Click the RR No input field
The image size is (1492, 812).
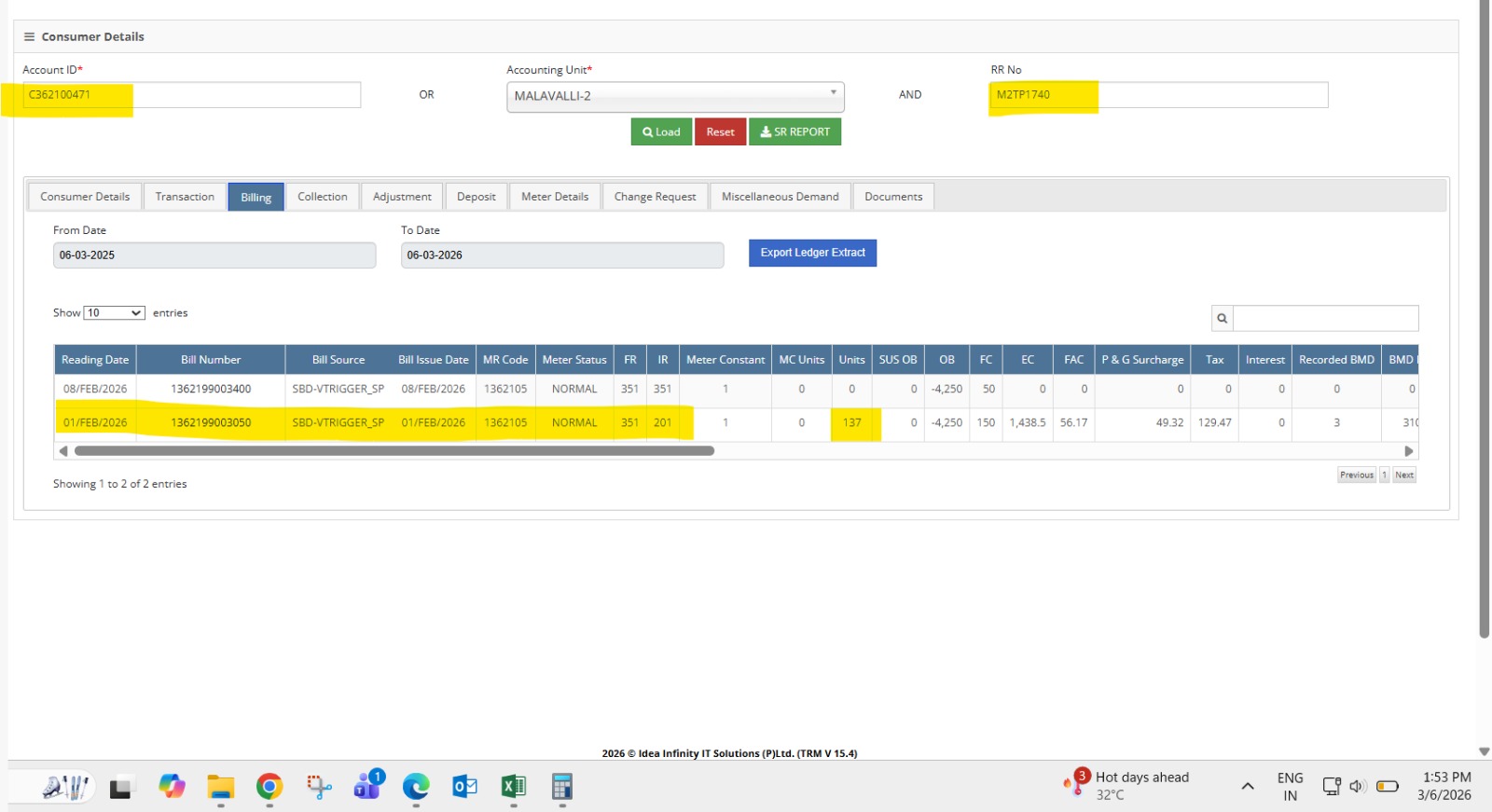[1158, 95]
